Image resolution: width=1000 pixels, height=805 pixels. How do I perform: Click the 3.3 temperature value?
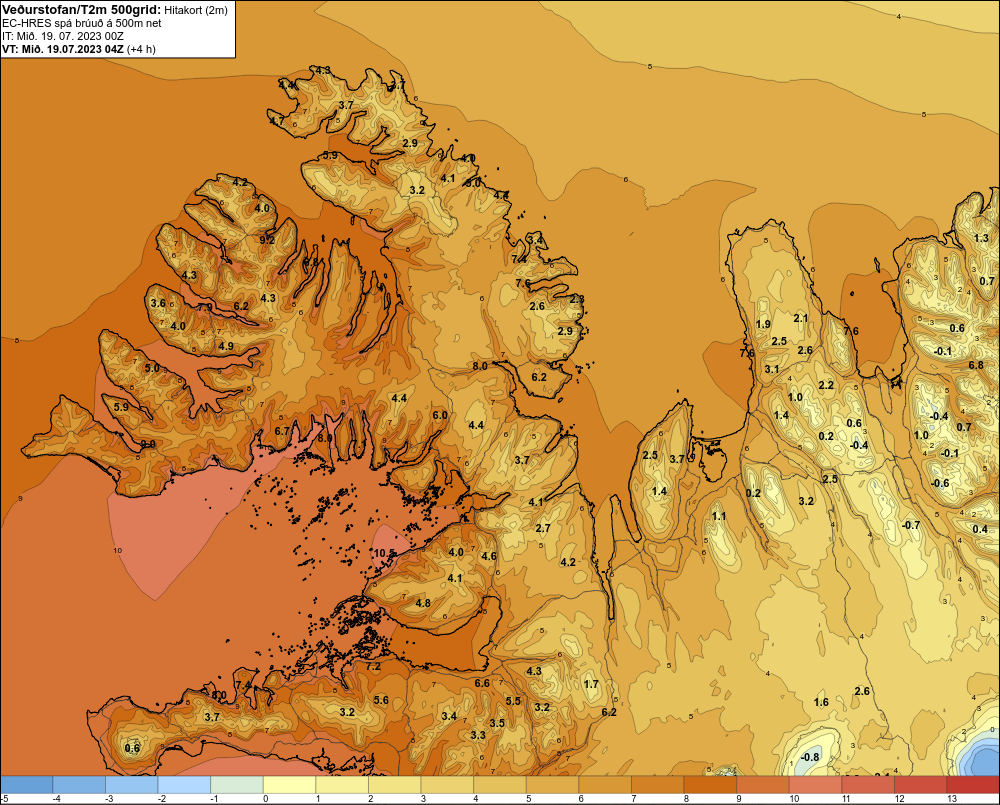click(x=478, y=735)
